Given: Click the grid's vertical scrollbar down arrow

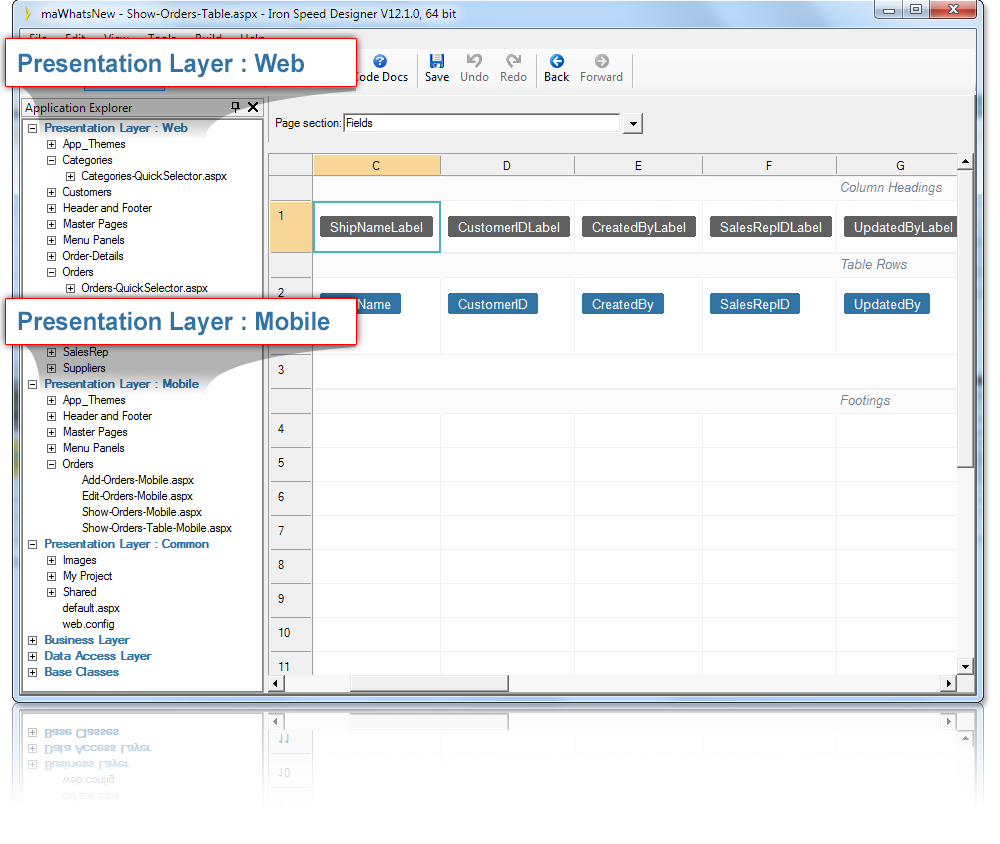Looking at the screenshot, I should (x=963, y=666).
